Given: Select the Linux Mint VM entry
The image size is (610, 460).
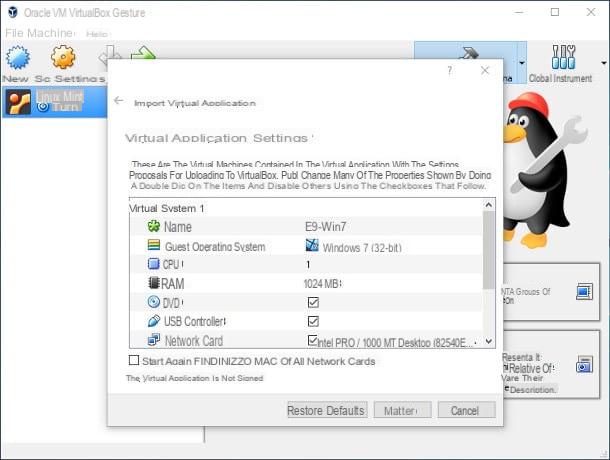Looking at the screenshot, I should 54,102.
